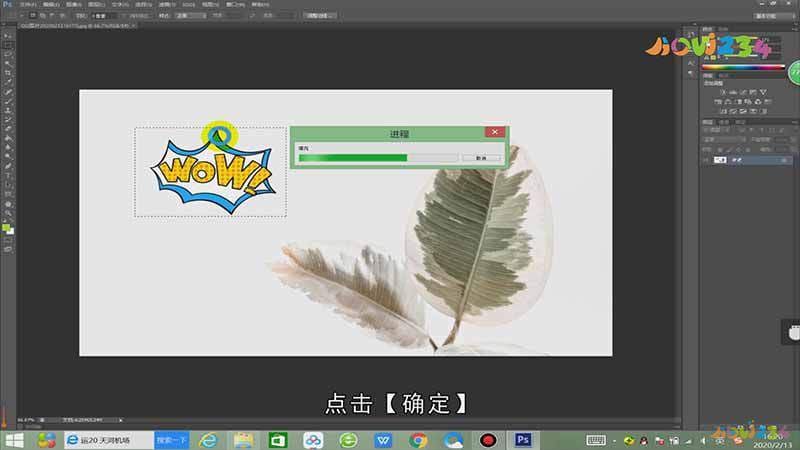
Task: Click the 背景 layer thumbnail
Action: (x=720, y=160)
